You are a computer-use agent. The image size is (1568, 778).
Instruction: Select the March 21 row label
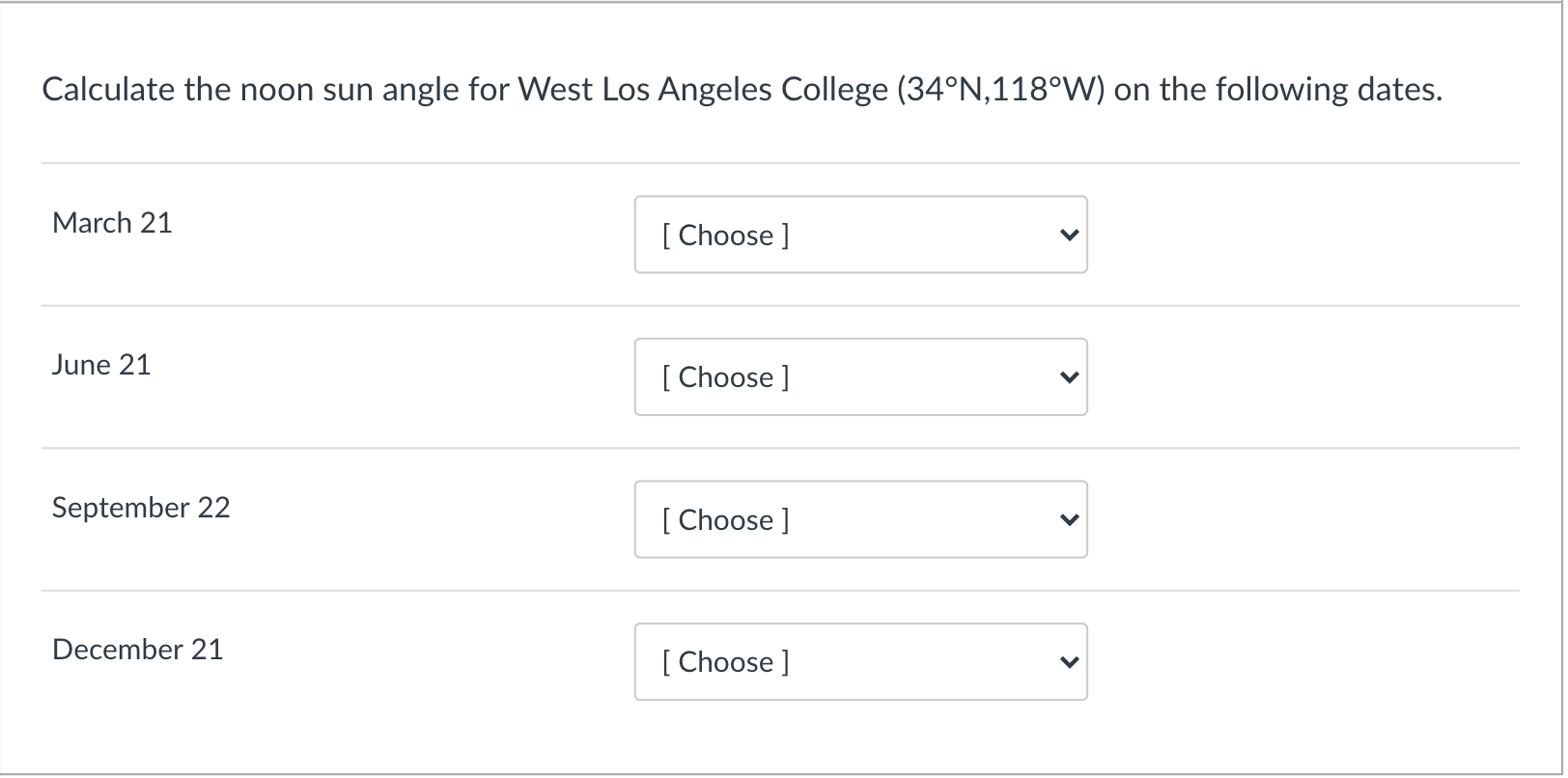click(x=112, y=223)
